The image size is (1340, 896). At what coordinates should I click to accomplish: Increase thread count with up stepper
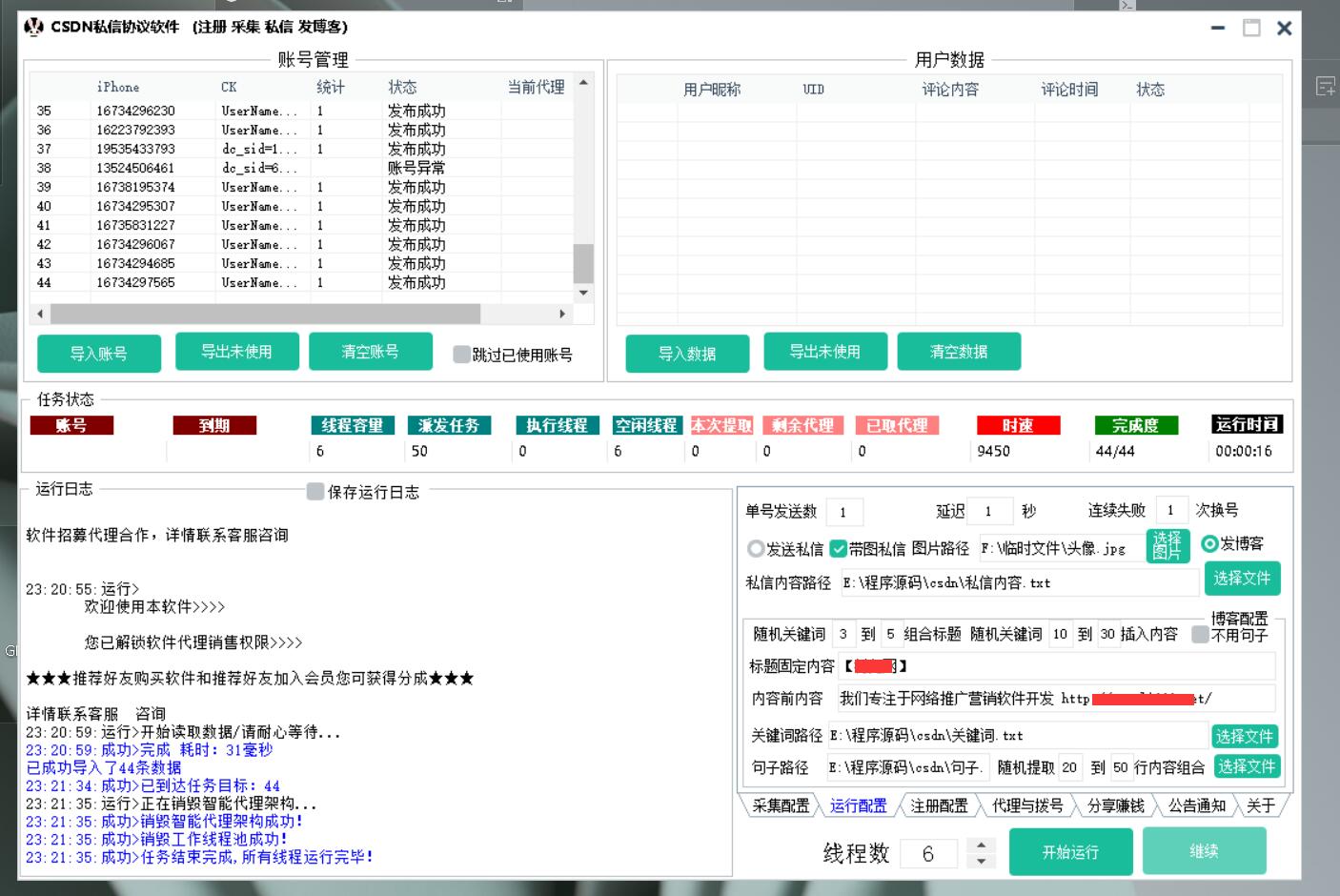981,845
